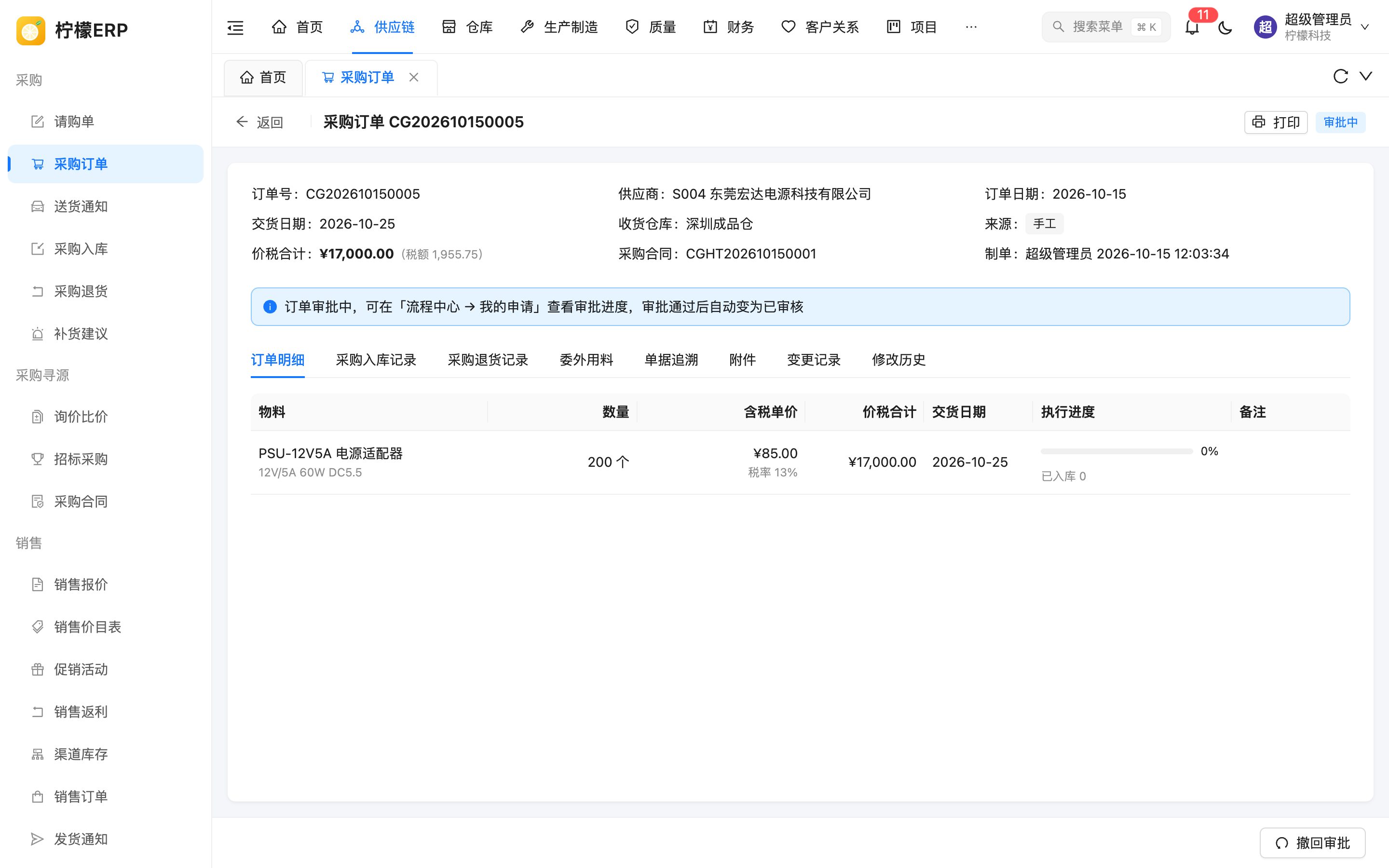Toggle dark mode with the moon icon
Image resolution: width=1389 pixels, height=868 pixels.
point(1225,27)
